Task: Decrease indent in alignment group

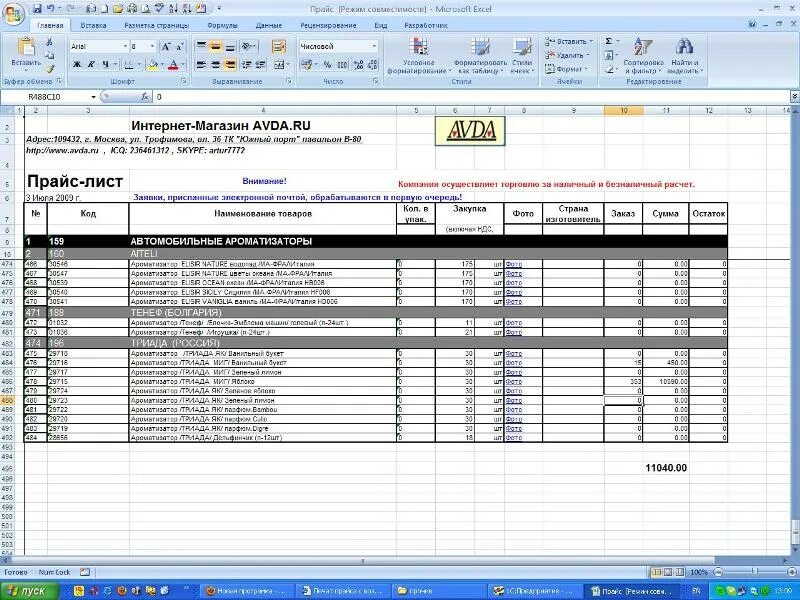Action: click(246, 65)
